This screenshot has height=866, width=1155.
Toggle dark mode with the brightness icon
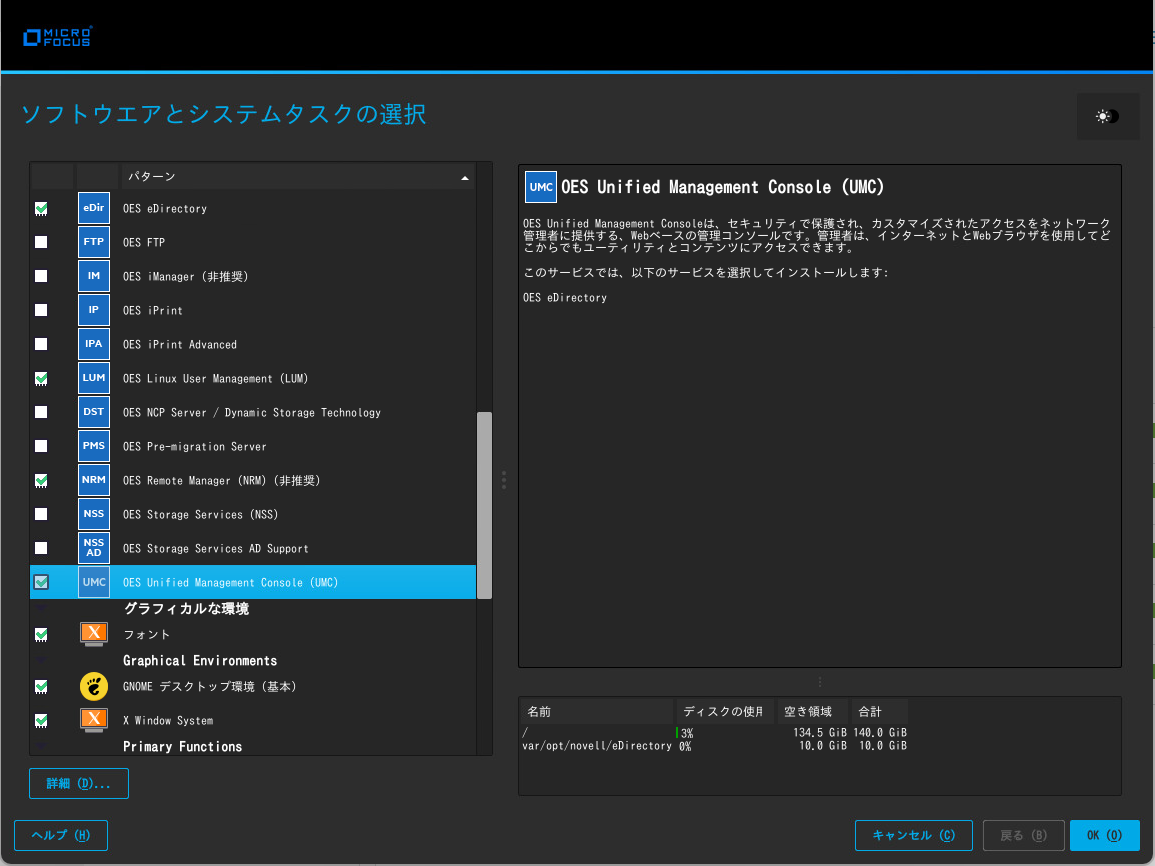pyautogui.click(x=1106, y=116)
